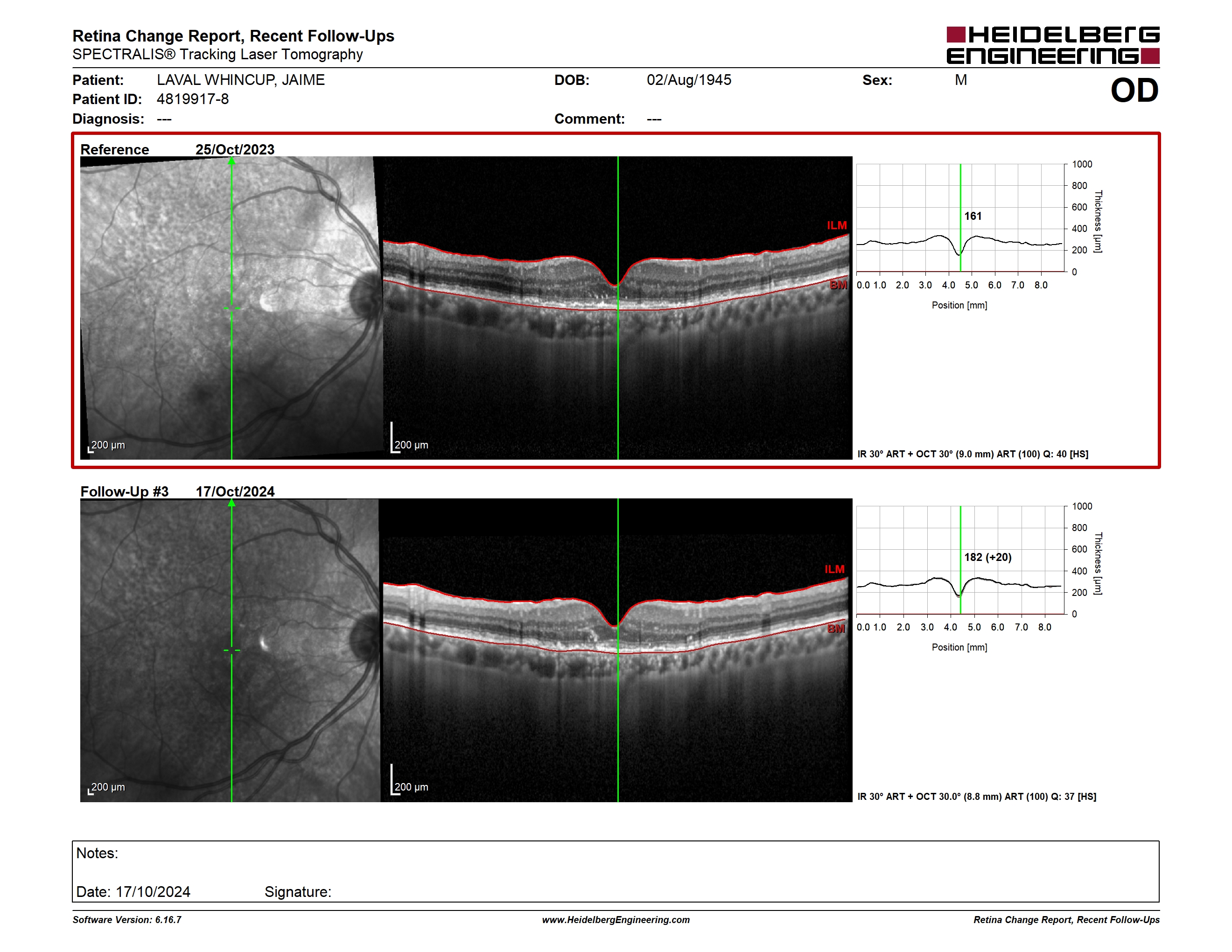
Task: Click the ILM label on Reference scan
Action: point(837,225)
